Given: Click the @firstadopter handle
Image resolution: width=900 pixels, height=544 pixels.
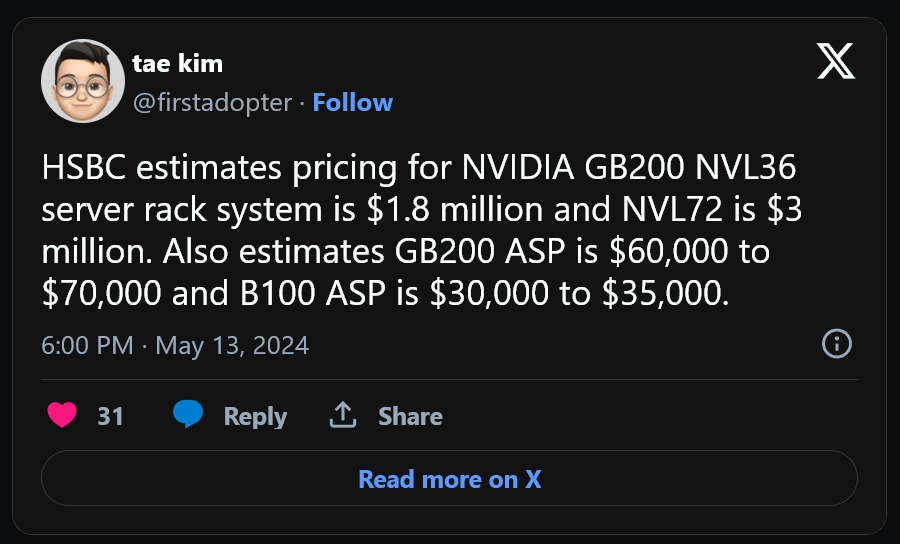Looking at the screenshot, I should click(x=212, y=103).
